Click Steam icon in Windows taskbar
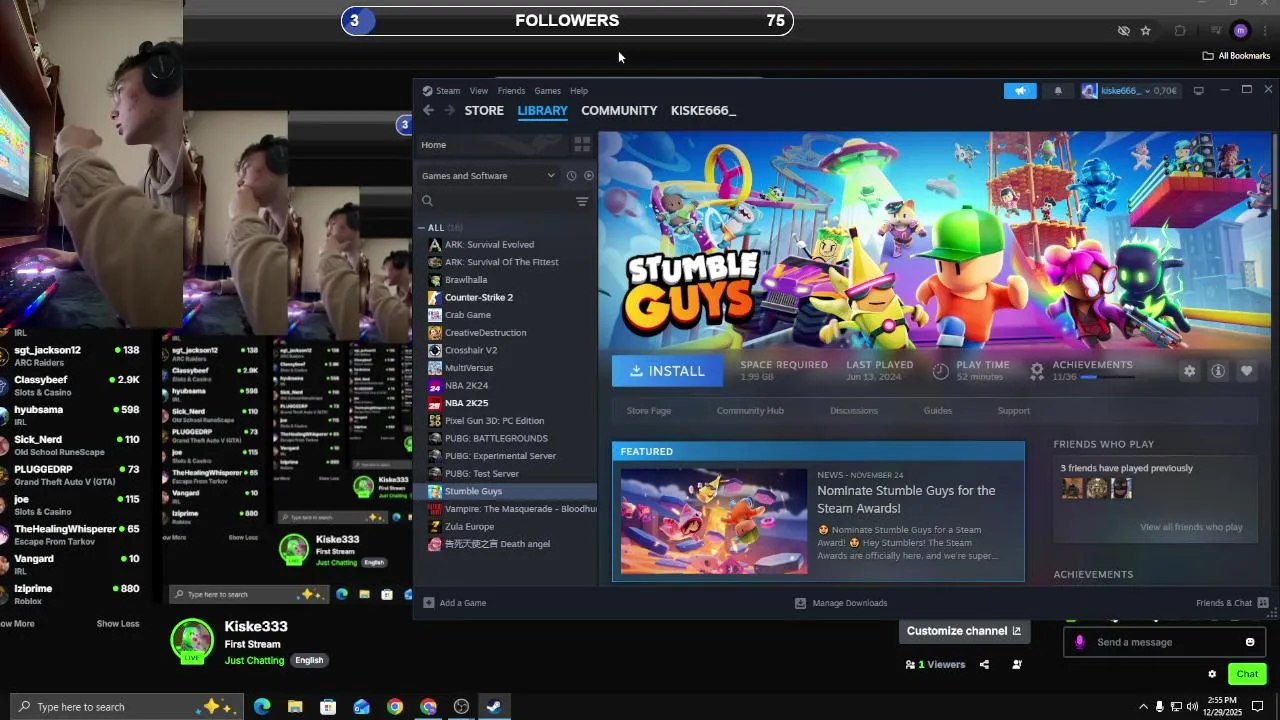The height and width of the screenshot is (720, 1280). pyautogui.click(x=494, y=707)
